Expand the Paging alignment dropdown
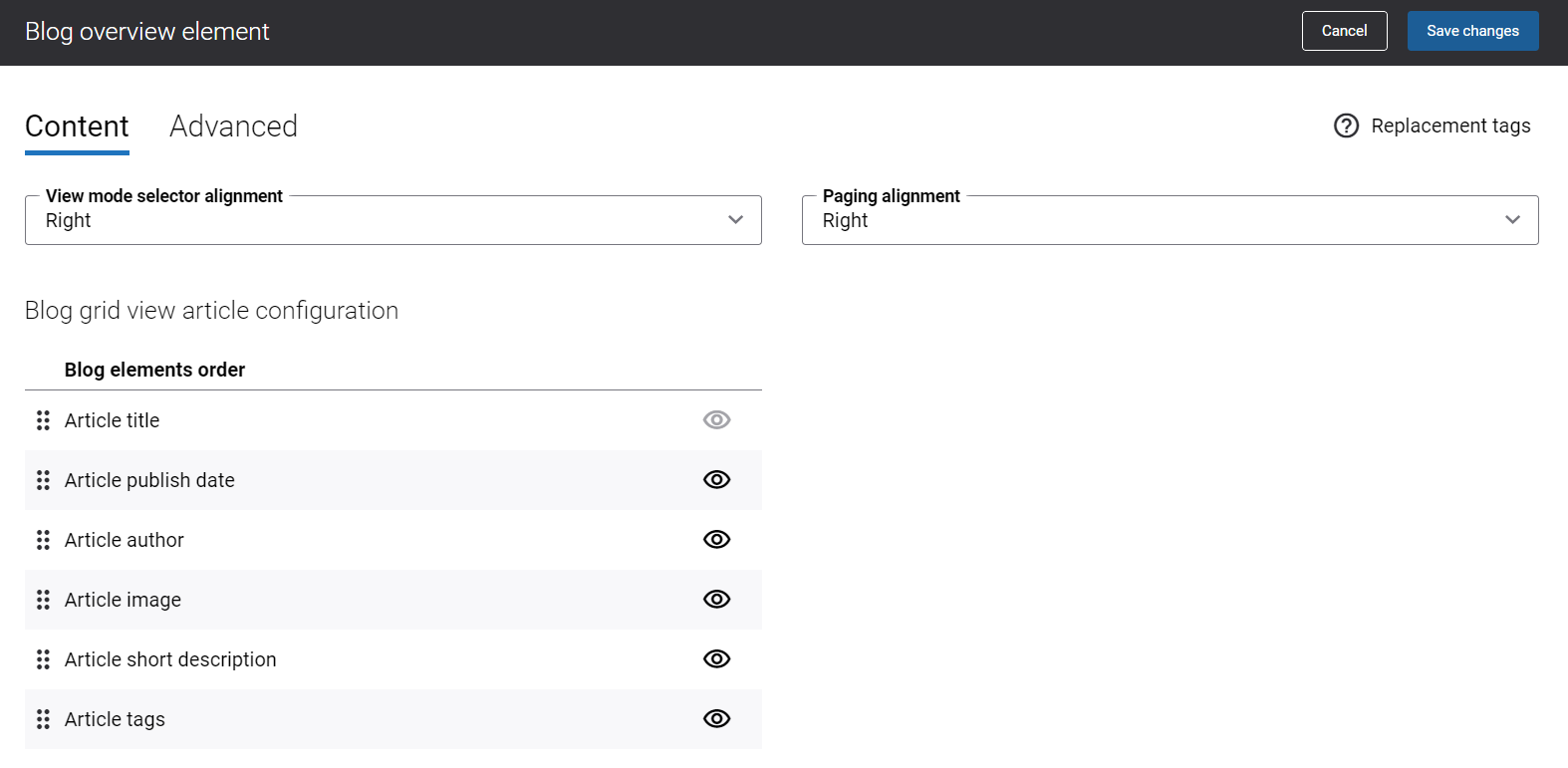 (1170, 220)
